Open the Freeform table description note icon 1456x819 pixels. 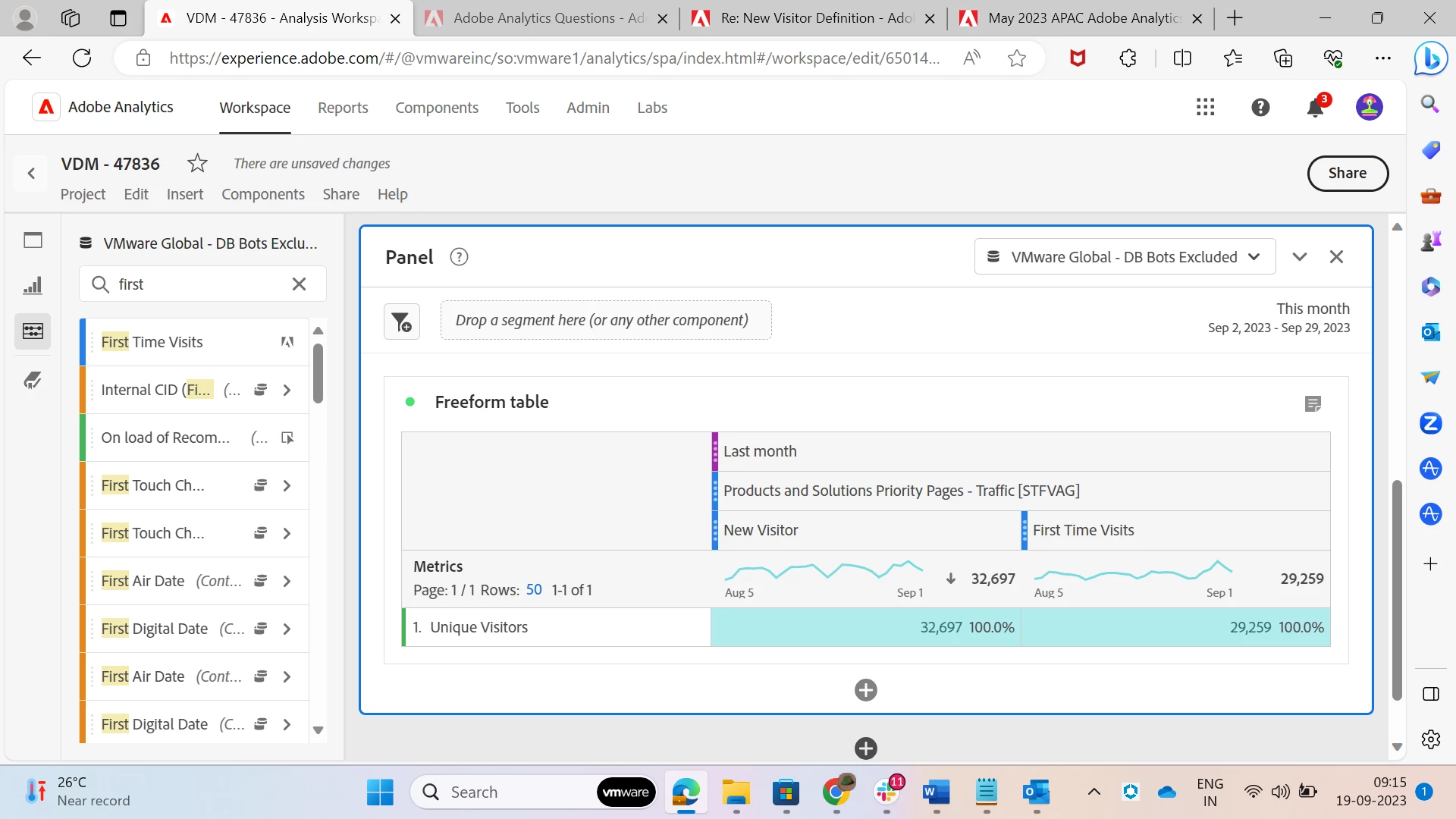pyautogui.click(x=1313, y=403)
